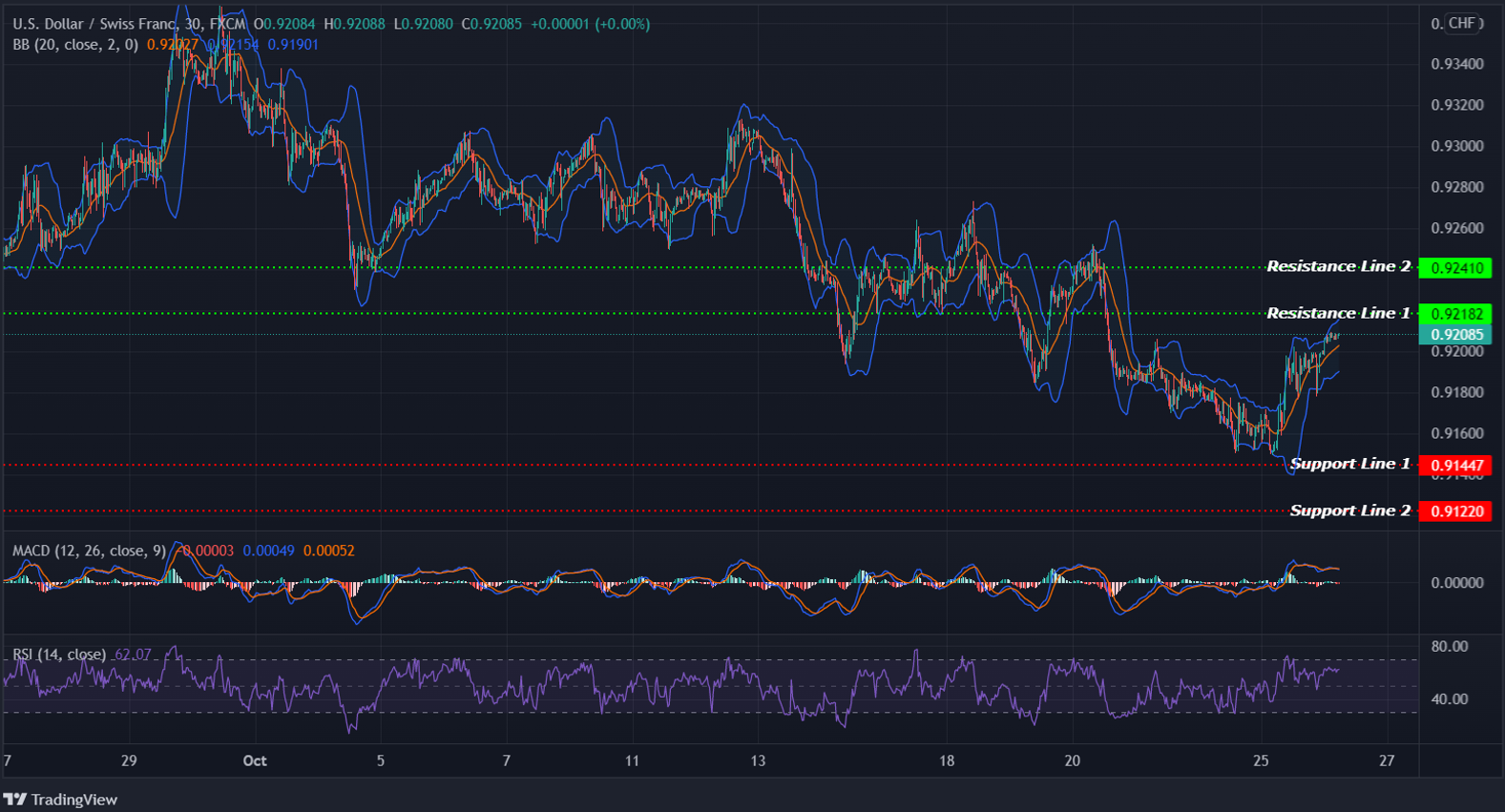Image resolution: width=1505 pixels, height=812 pixels.
Task: Click the 0.92600 price axis label
Action: (1457, 228)
